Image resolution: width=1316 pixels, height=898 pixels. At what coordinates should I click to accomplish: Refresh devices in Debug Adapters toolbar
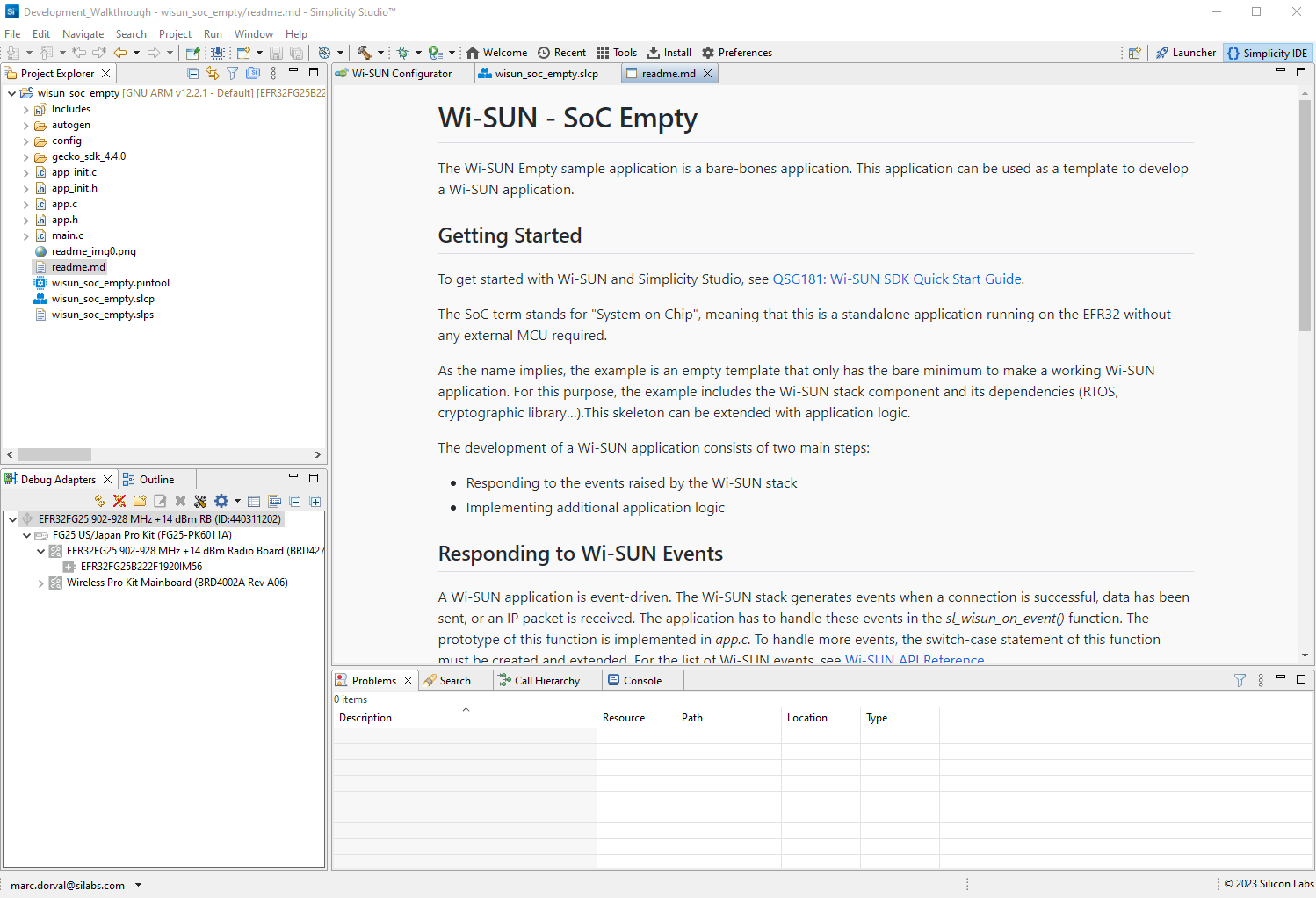(99, 501)
